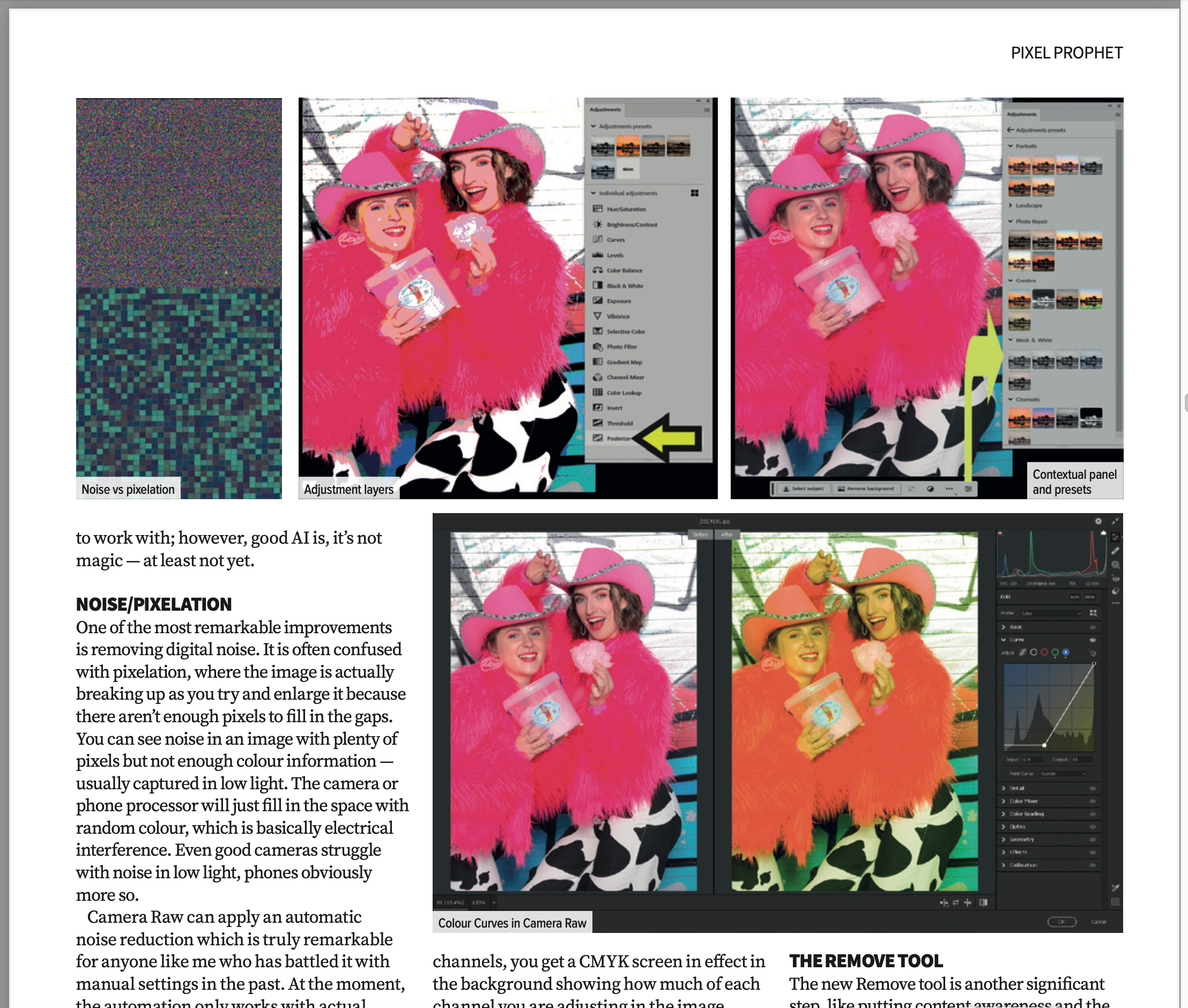
Task: Pick the Photo Filter camera icon
Action: pos(597,346)
